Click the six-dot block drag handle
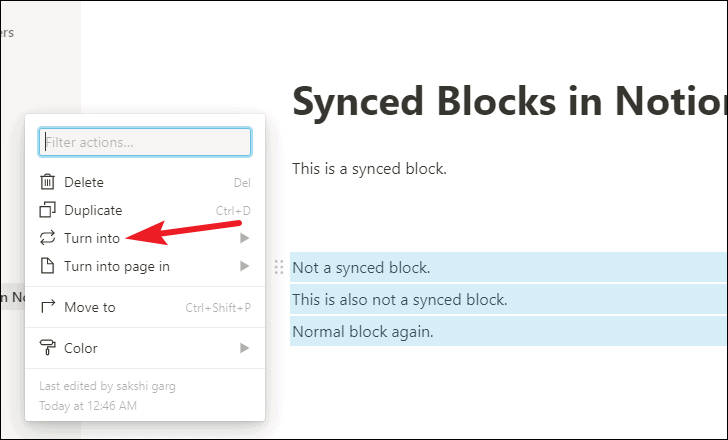This screenshot has width=728, height=440. pyautogui.click(x=279, y=267)
